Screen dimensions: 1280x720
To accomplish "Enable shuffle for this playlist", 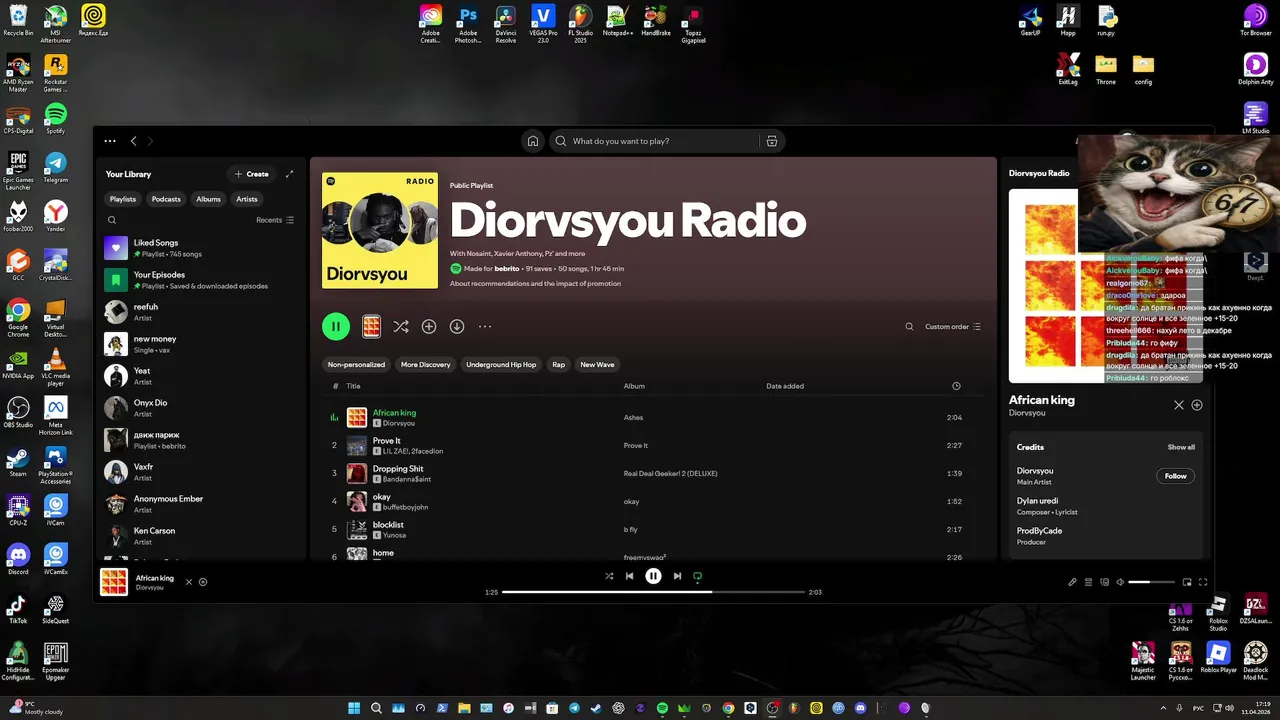I will (x=401, y=326).
